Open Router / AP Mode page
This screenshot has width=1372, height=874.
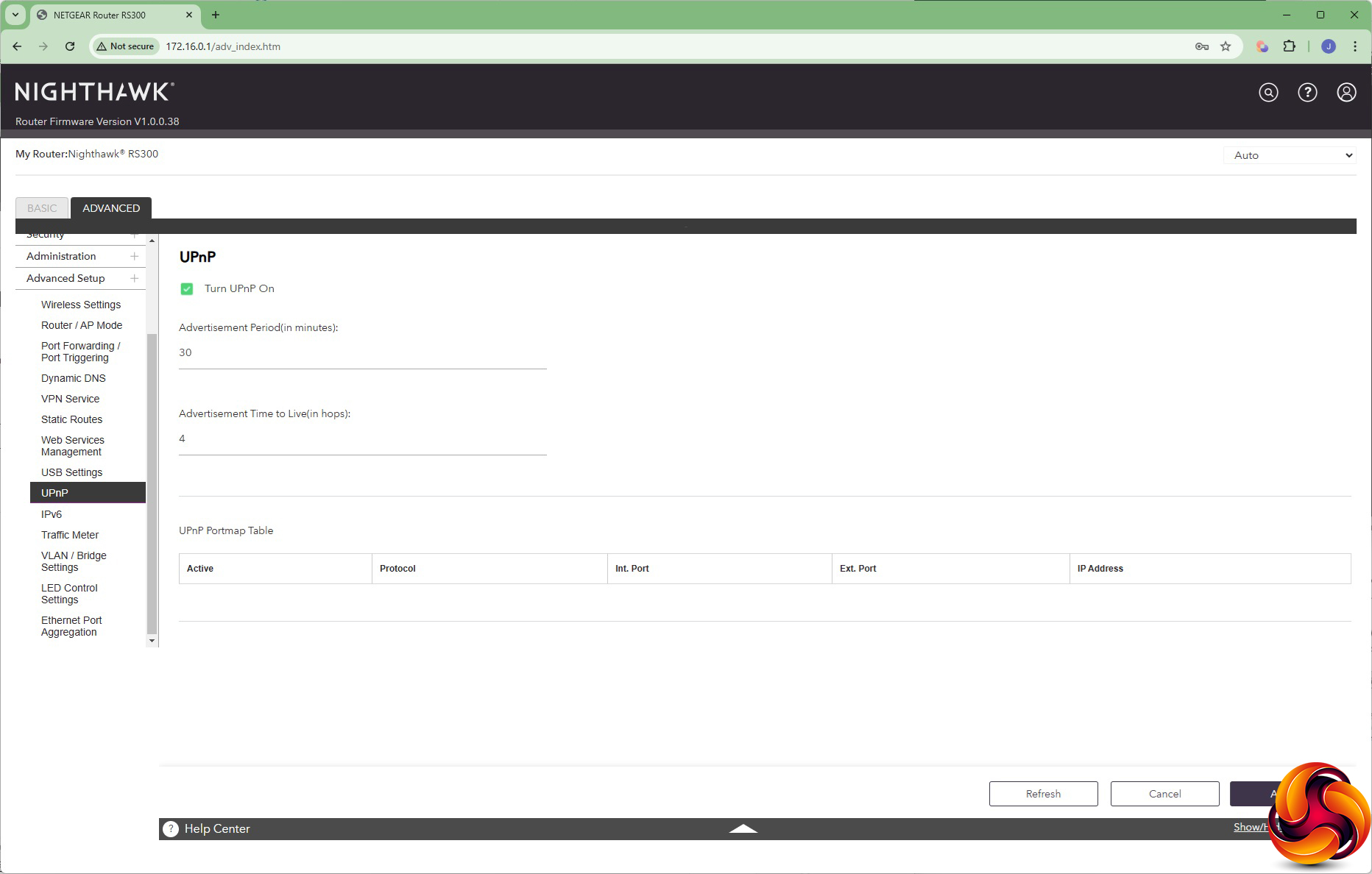coord(82,325)
